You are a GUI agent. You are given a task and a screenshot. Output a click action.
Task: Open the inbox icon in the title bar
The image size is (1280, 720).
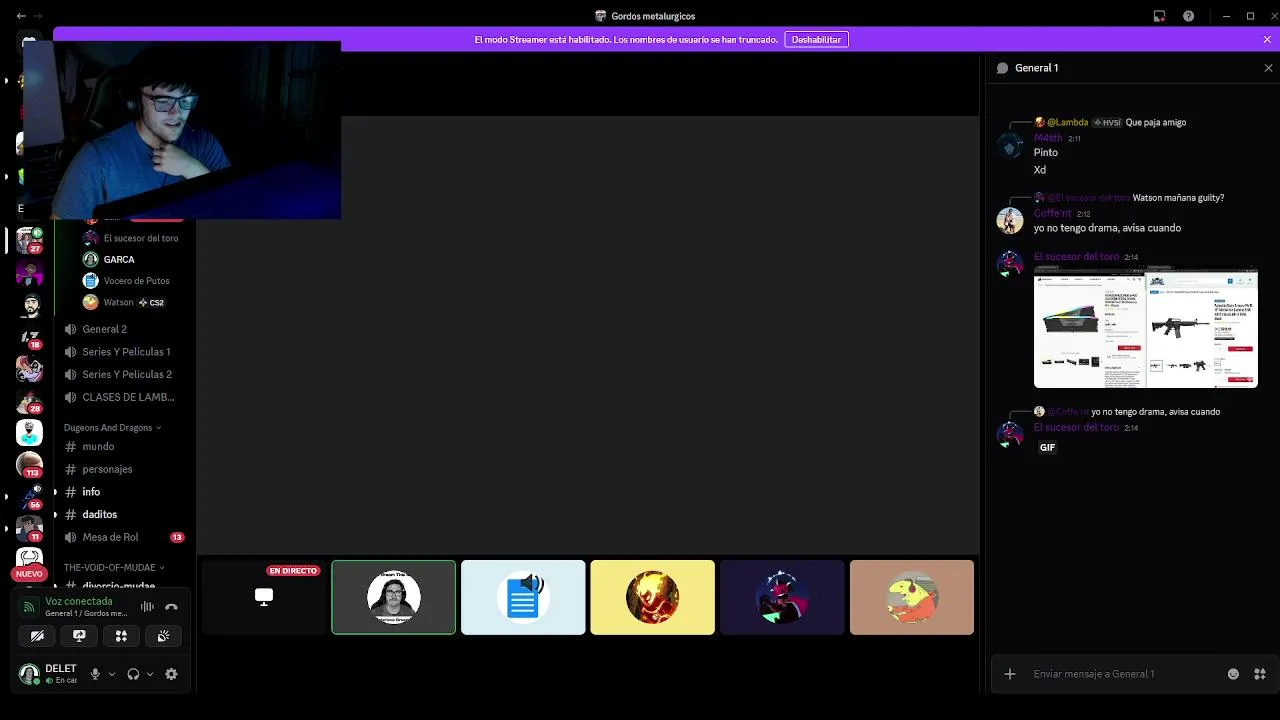1159,16
